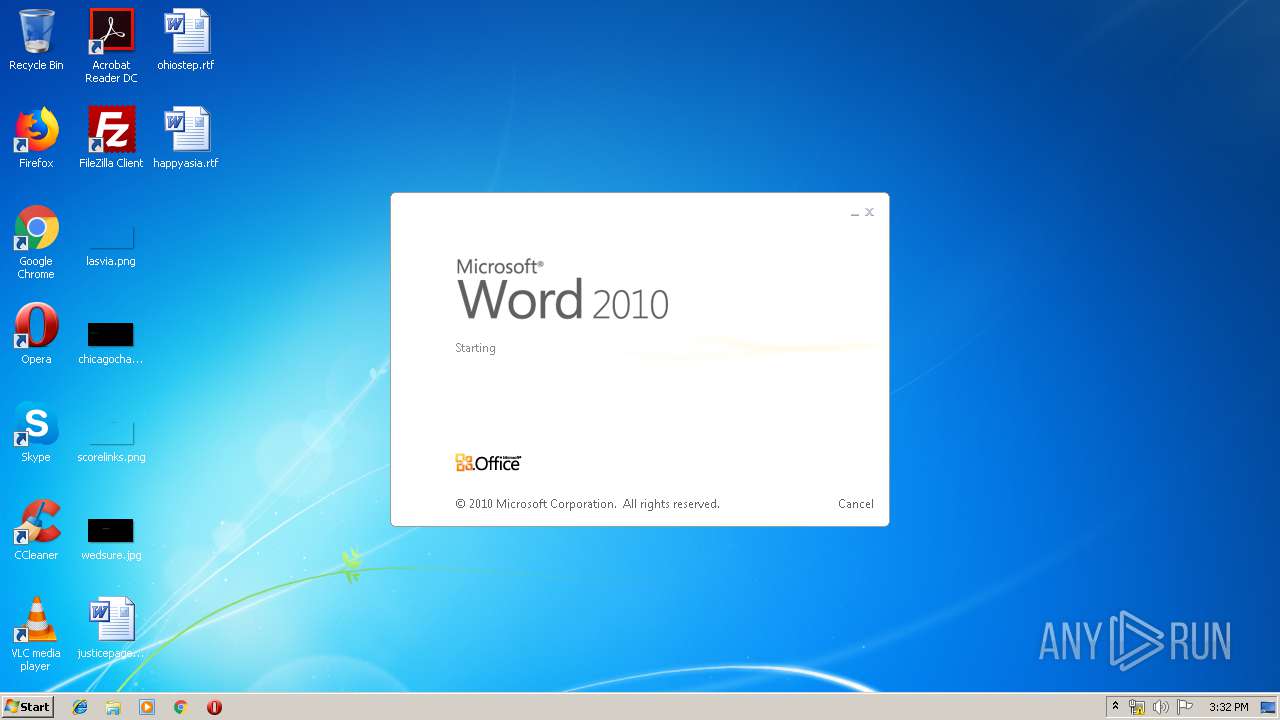Select the wedsure.jpg image file
The height and width of the screenshot is (720, 1280).
[x=111, y=538]
